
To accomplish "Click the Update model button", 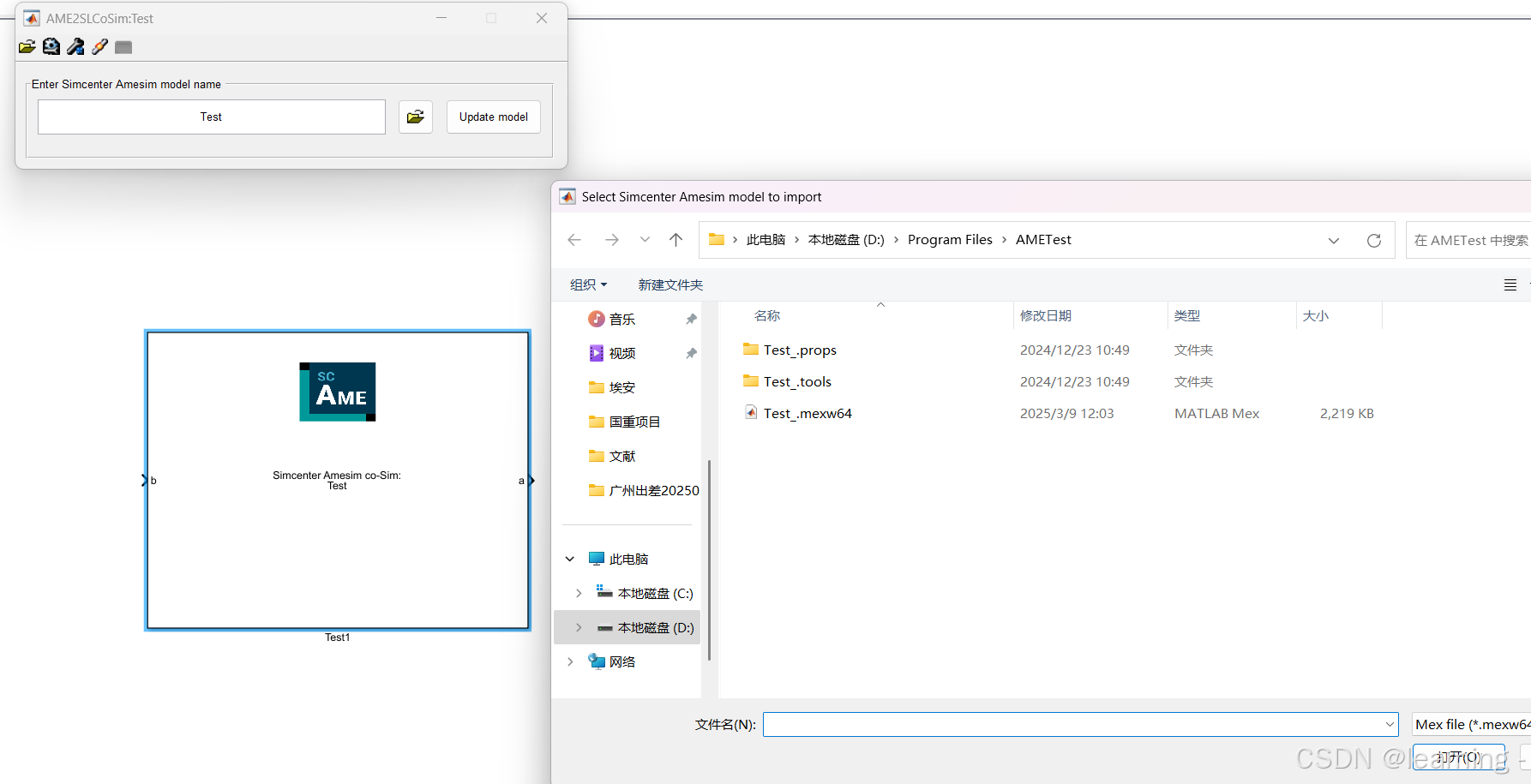I will click(494, 117).
